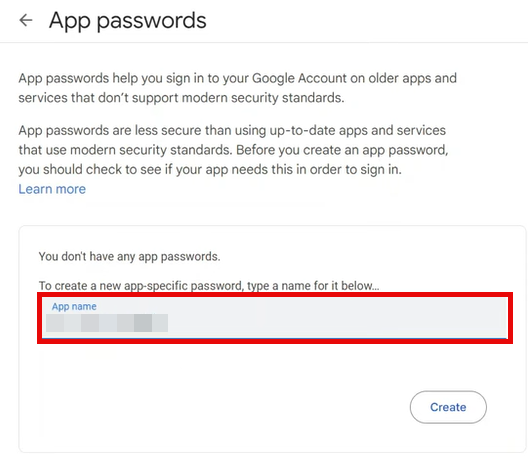
Task: Click the words 'modern security standards' in first paragraph
Action: (263, 98)
